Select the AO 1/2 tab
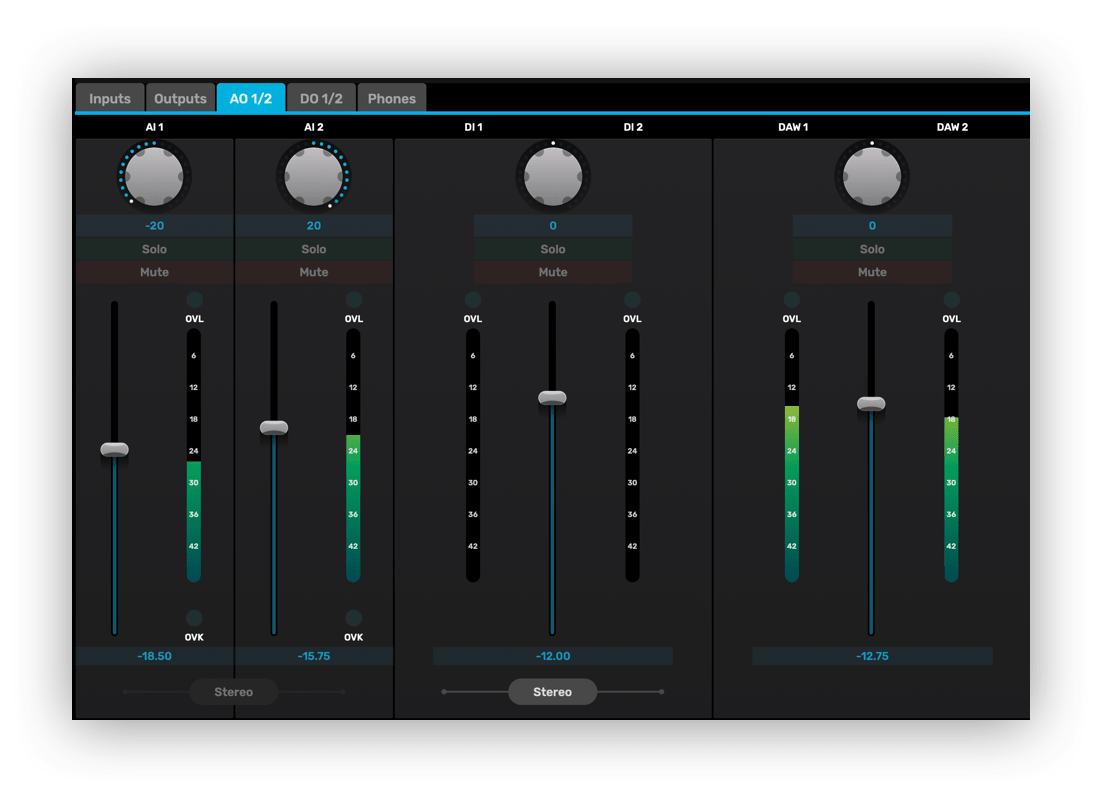Screen dimensions: 1100x790 coord(251,98)
